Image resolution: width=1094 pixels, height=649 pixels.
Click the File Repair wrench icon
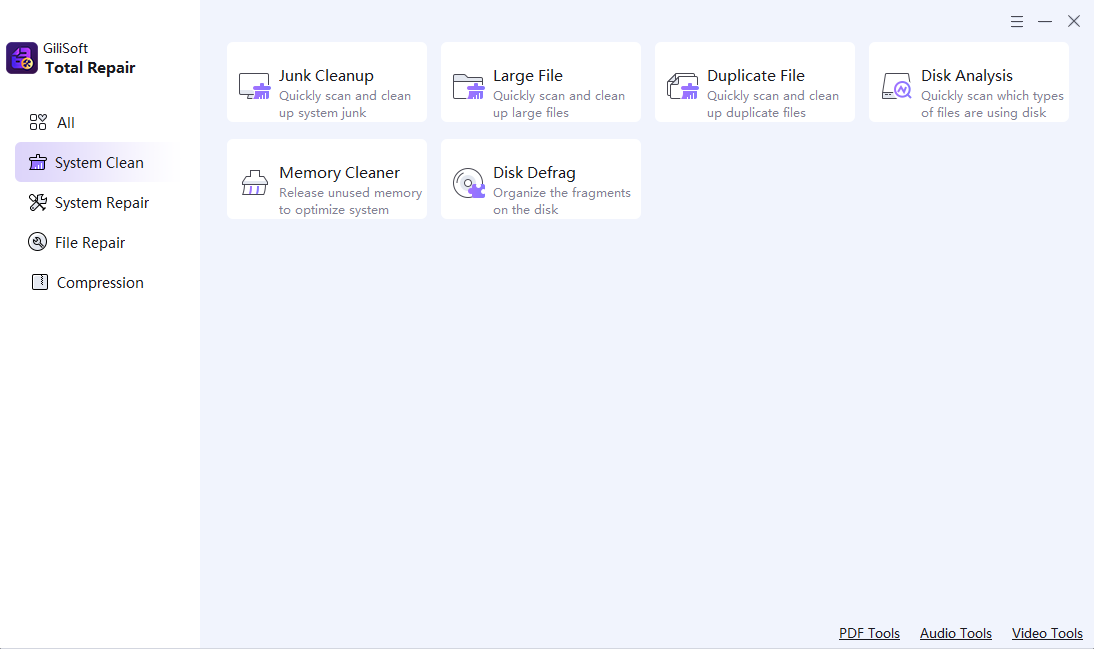point(38,242)
